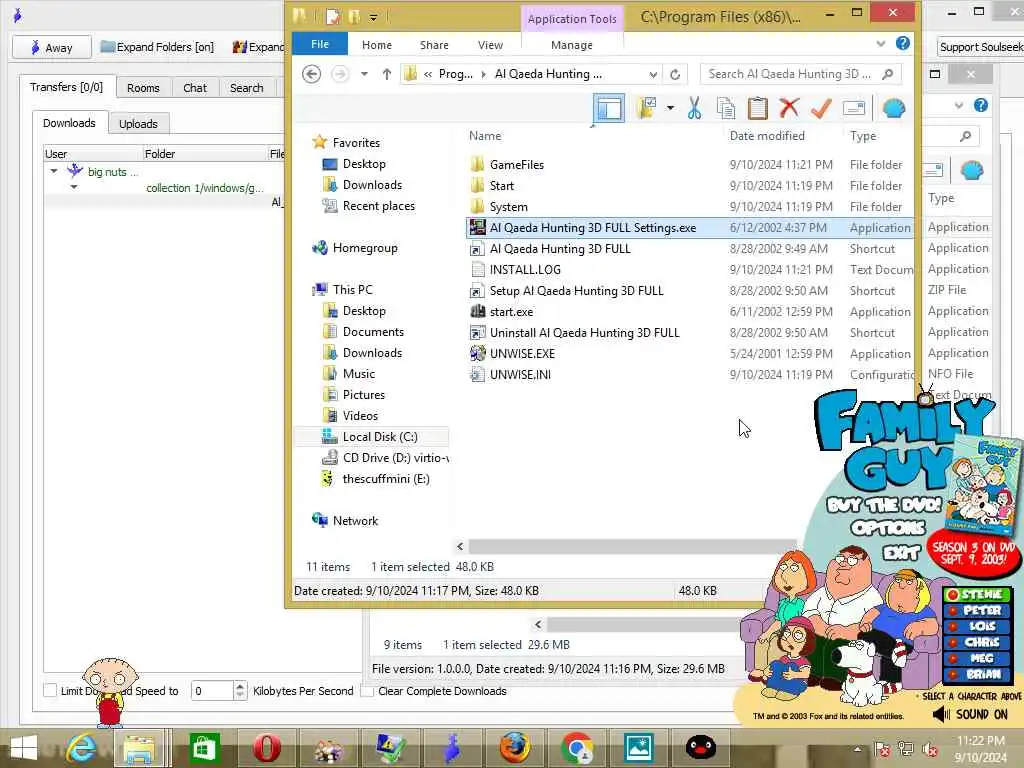This screenshot has height=768, width=1024.
Task: Open Internet Explorer from taskbar
Action: (81, 748)
